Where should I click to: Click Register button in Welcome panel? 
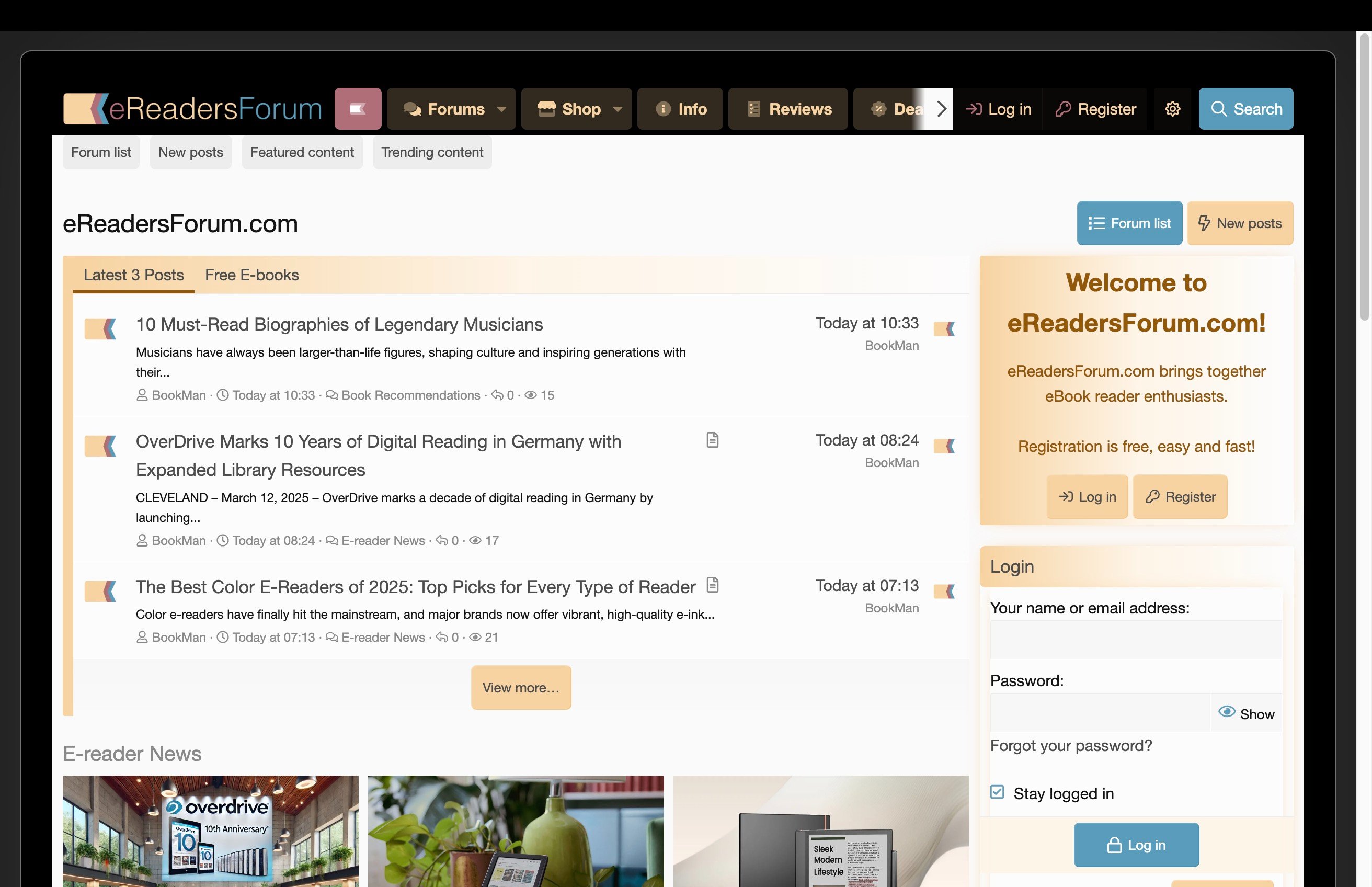pyautogui.click(x=1180, y=496)
